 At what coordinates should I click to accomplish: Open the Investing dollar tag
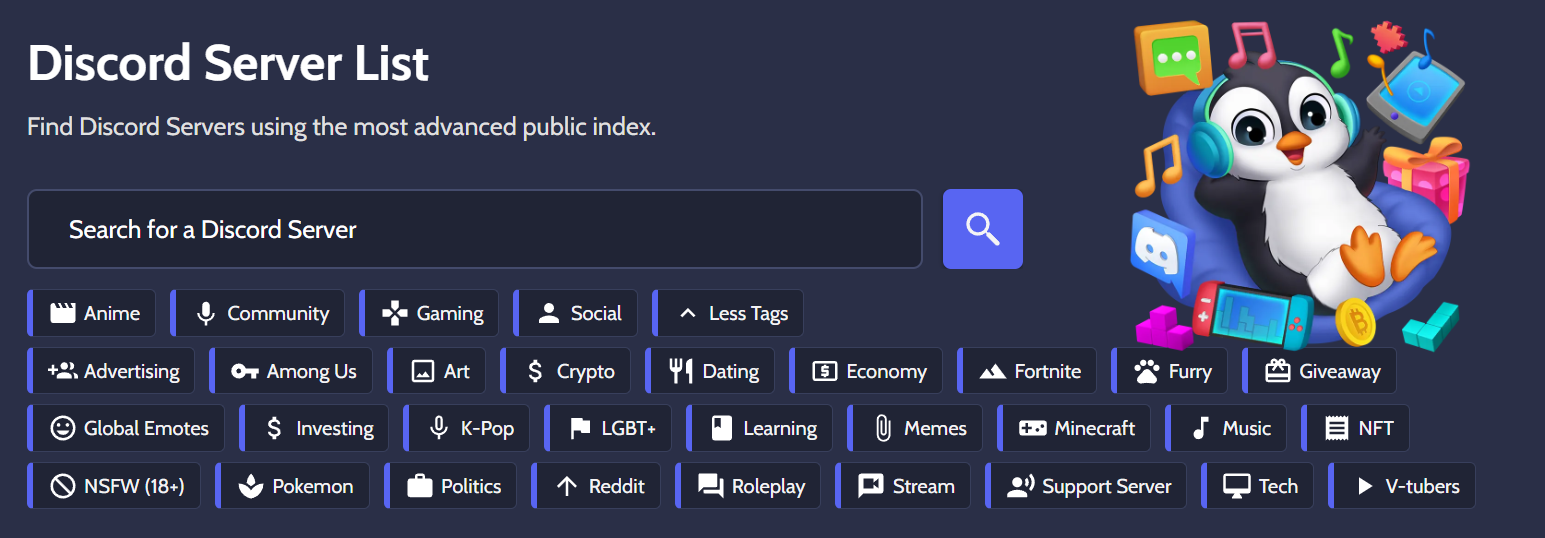314,428
